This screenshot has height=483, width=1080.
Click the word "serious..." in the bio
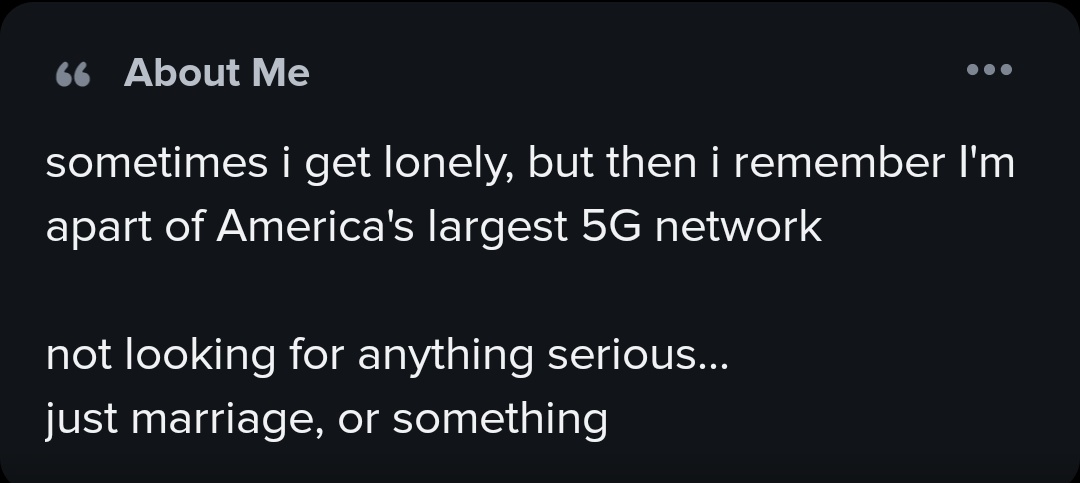638,355
